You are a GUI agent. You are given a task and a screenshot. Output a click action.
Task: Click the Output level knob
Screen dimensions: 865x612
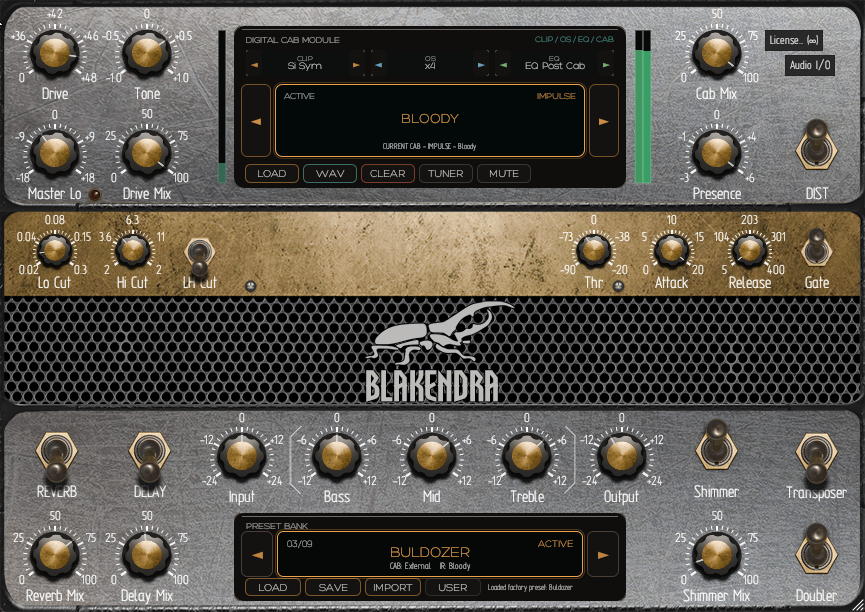pyautogui.click(x=622, y=456)
